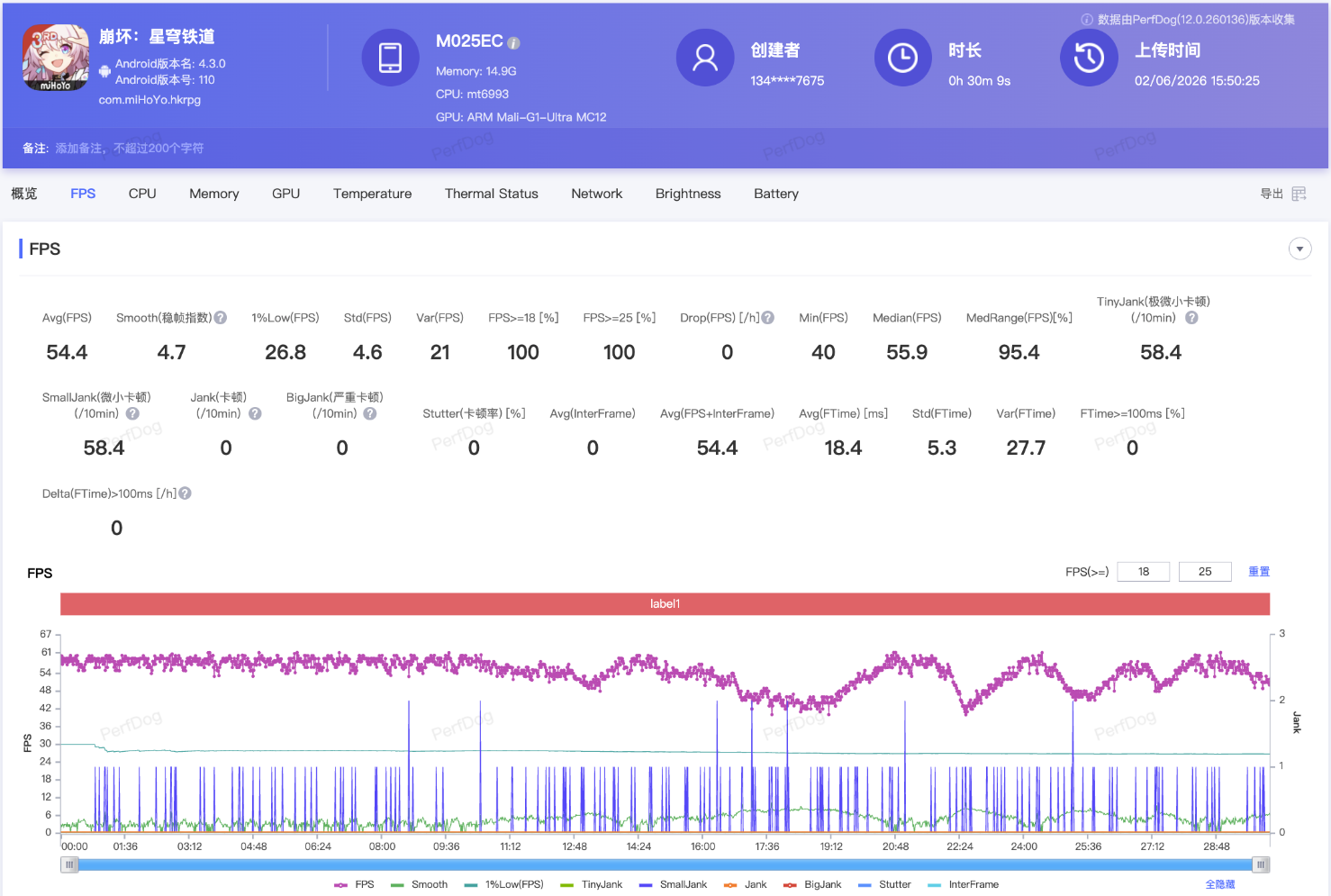1331x896 pixels.
Task: Click the Var(FTime) value 27.7
Action: pyautogui.click(x=1026, y=448)
